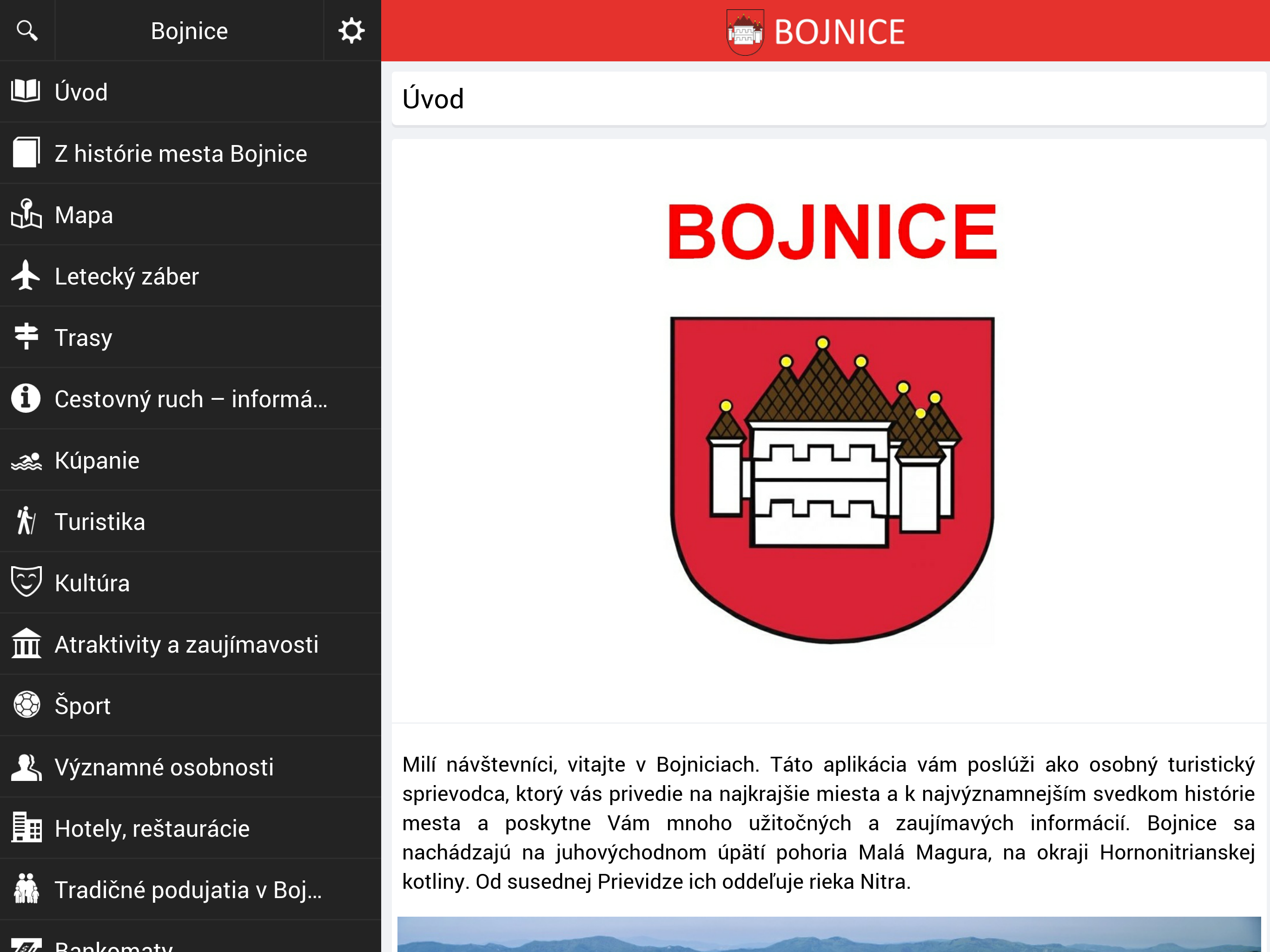Tap the museum building icon for Atraktivity
The width and height of the screenshot is (1270, 952).
(26, 644)
